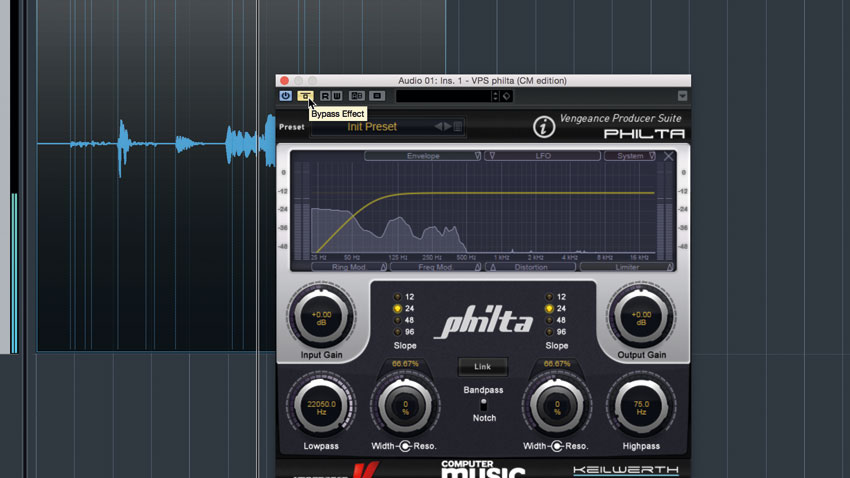The image size is (850, 478).
Task: Go to previous Philta preset arrow
Action: (x=438, y=127)
